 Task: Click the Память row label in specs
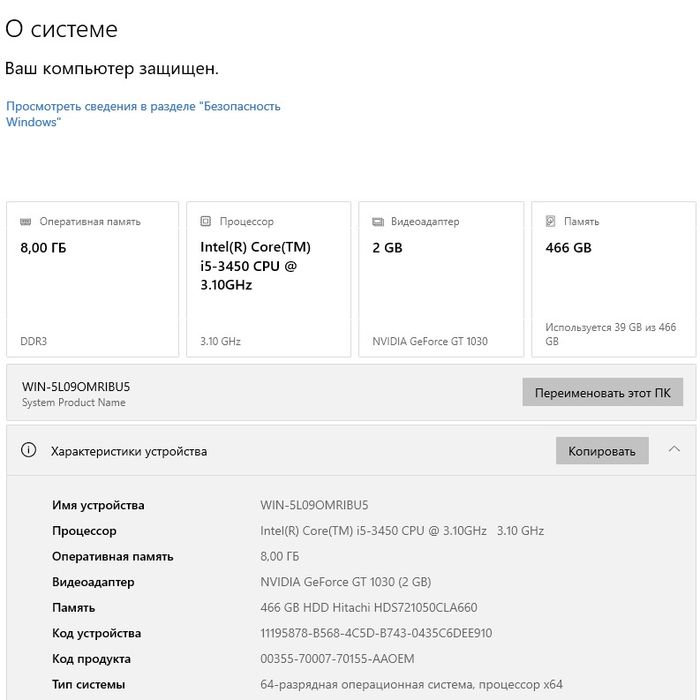[x=74, y=608]
